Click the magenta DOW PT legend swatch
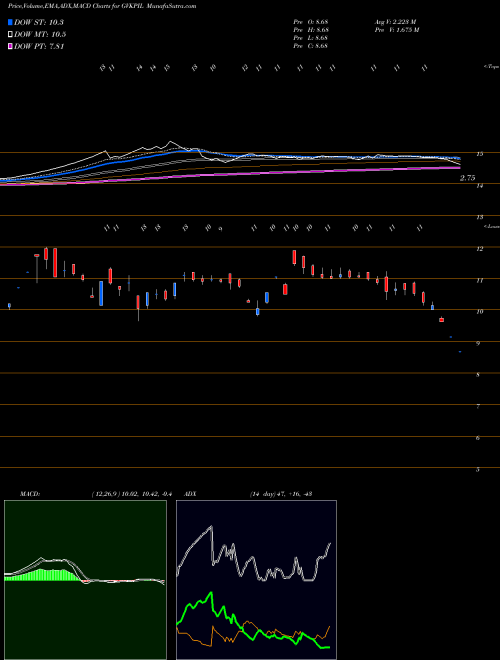 coord(10,47)
